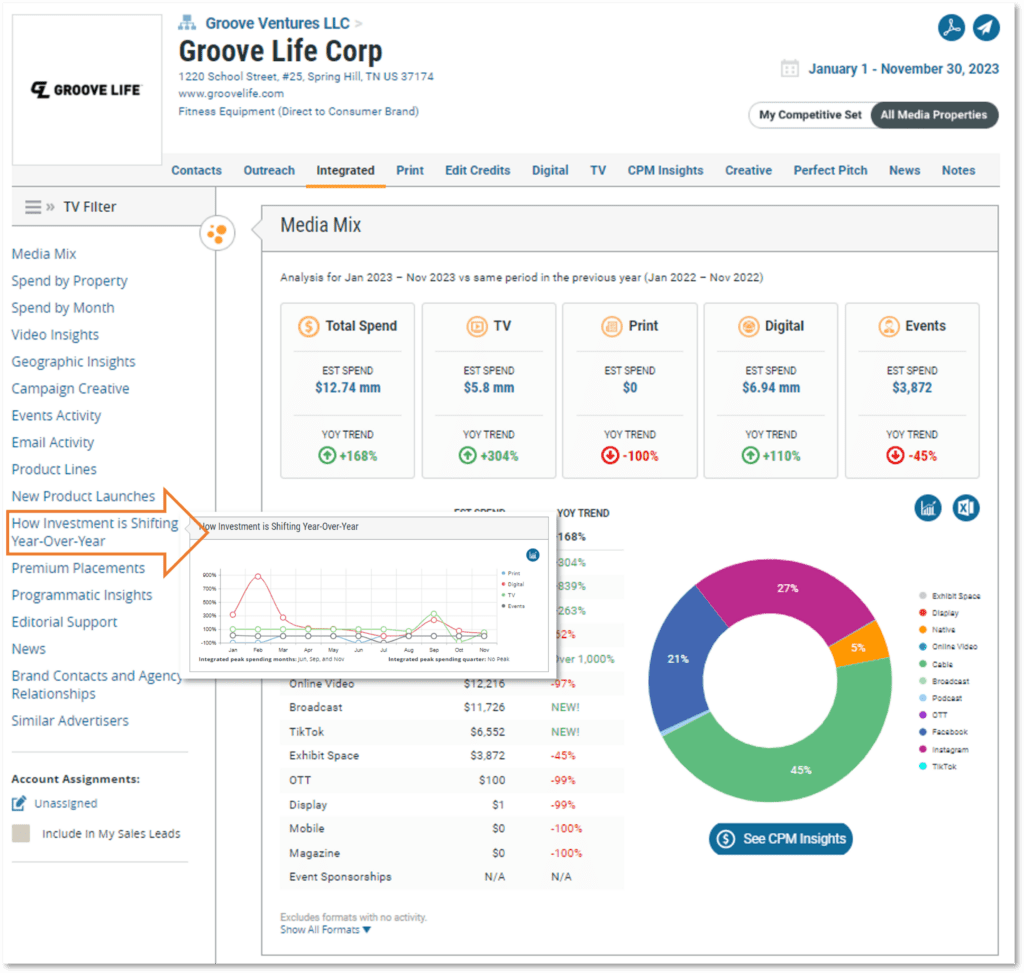Click the Native legend swatch

923,630
